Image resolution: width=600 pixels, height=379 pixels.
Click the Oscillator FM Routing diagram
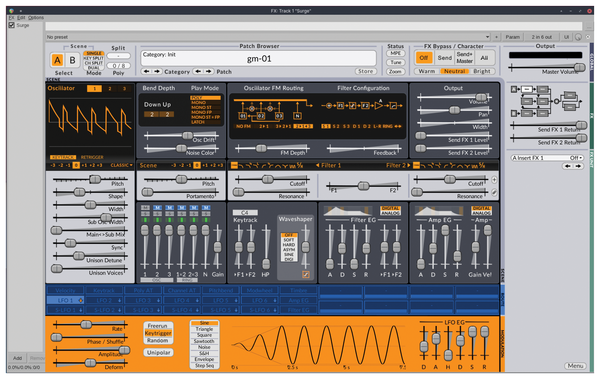click(x=274, y=110)
